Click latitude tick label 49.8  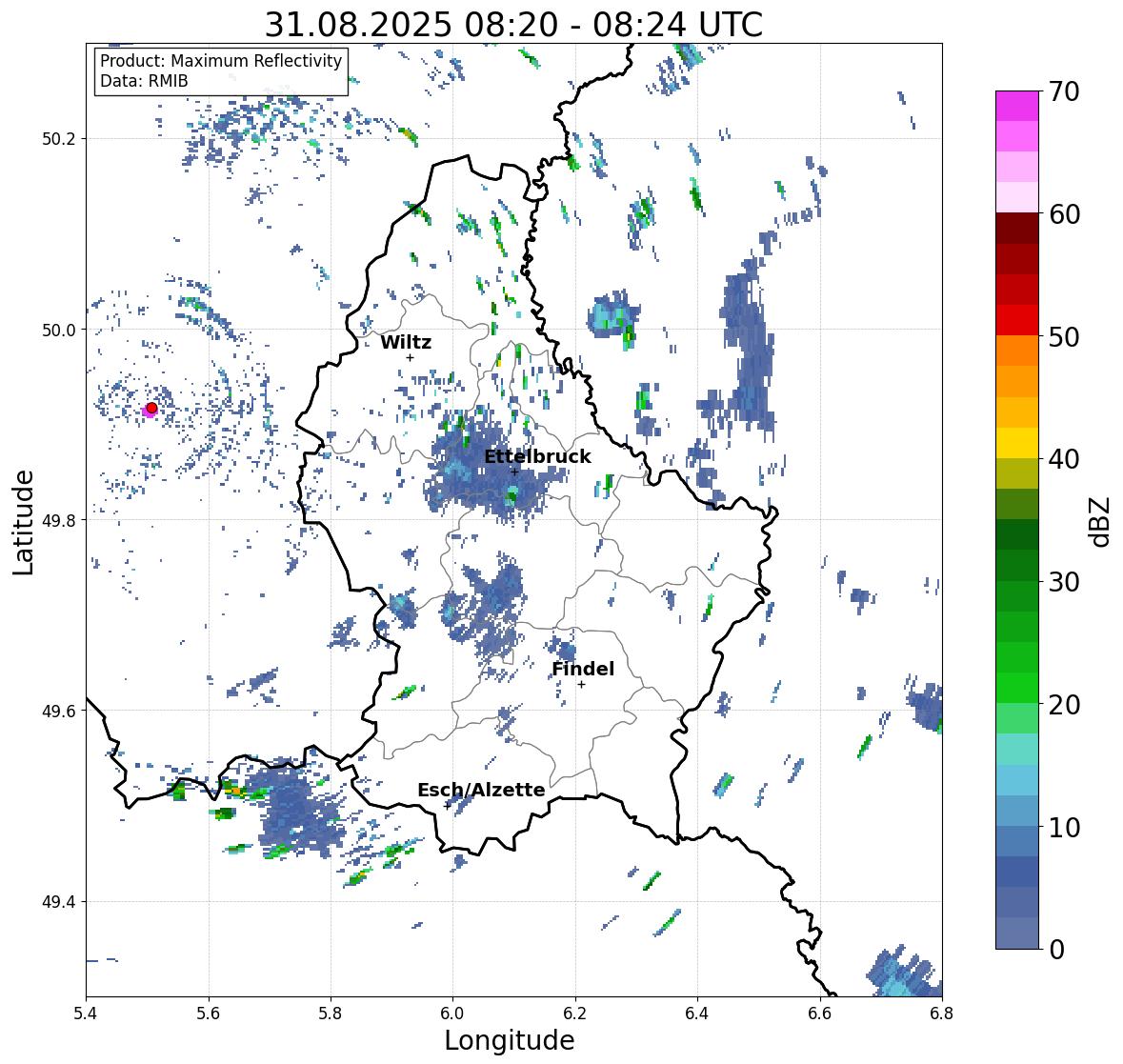point(58,520)
